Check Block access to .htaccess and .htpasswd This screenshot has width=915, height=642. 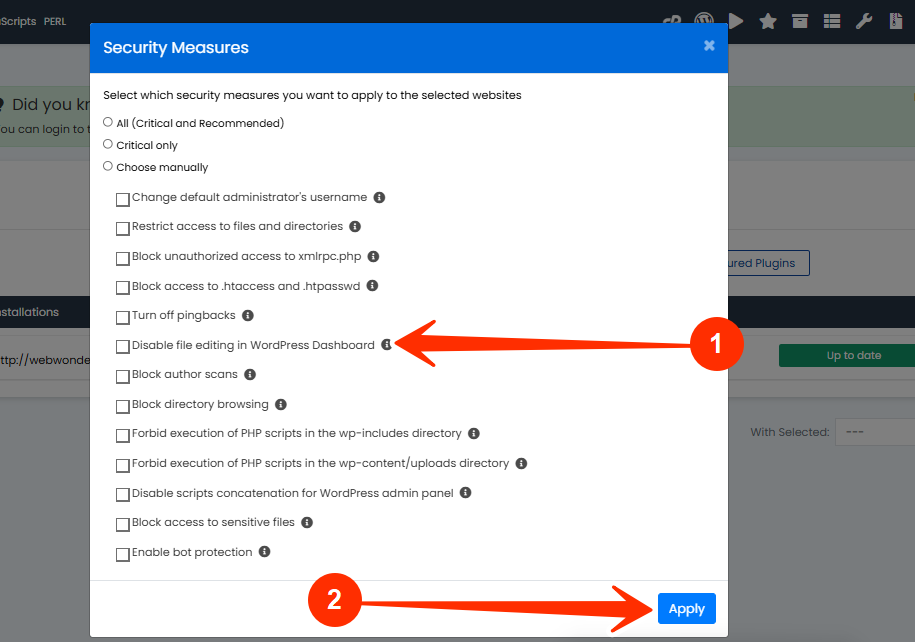pos(123,288)
